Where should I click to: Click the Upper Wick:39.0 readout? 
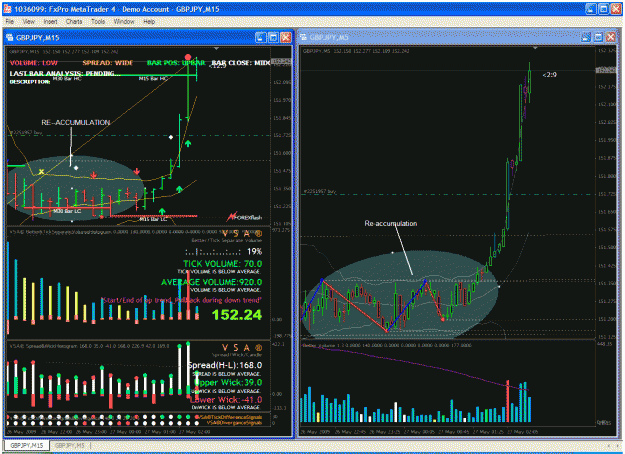pos(228,383)
